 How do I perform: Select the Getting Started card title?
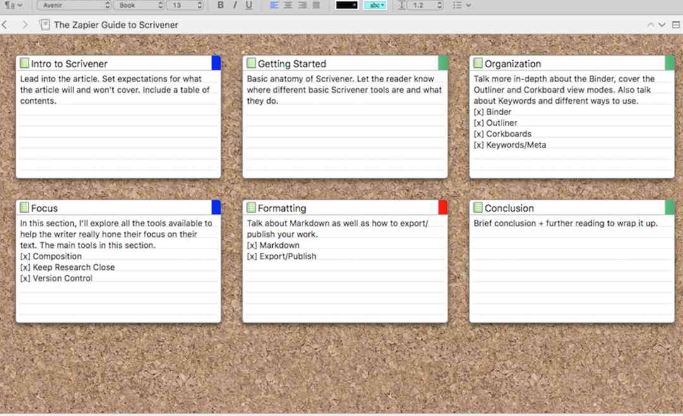click(292, 64)
